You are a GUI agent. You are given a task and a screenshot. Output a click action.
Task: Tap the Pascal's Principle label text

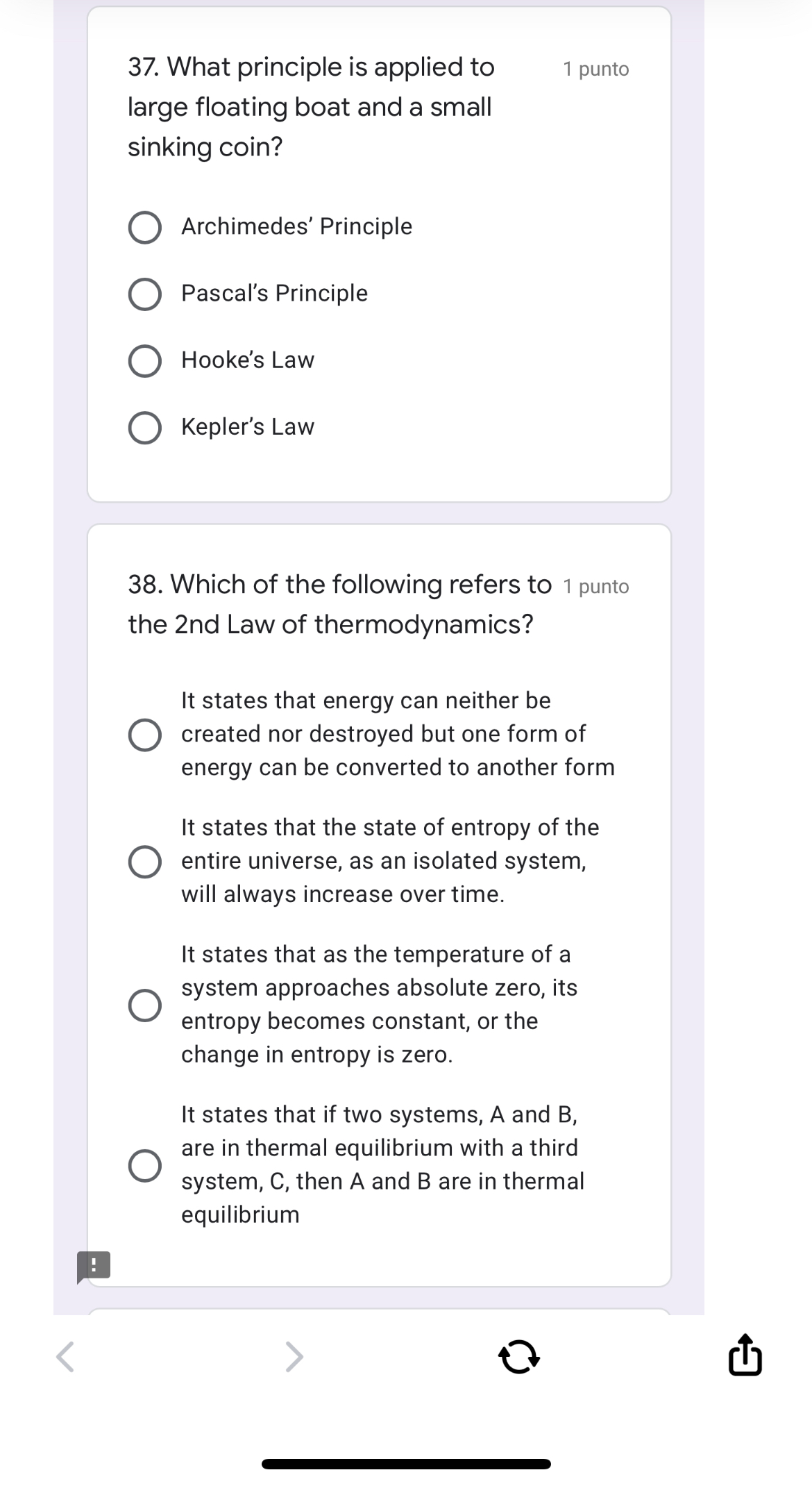(x=274, y=293)
